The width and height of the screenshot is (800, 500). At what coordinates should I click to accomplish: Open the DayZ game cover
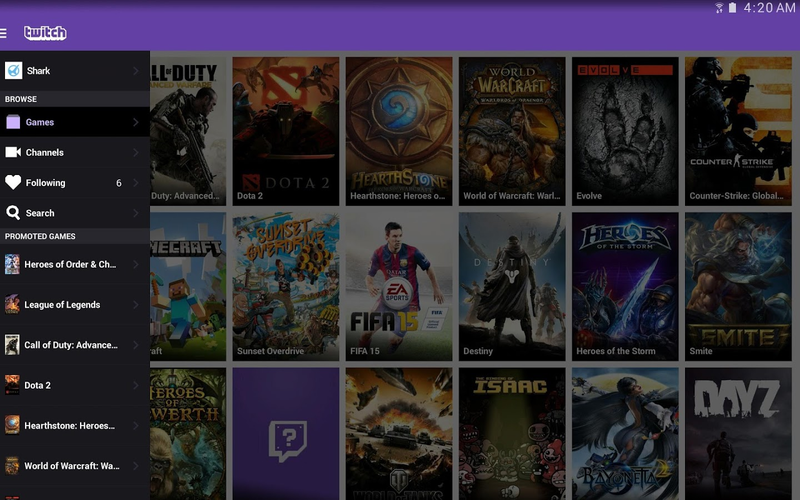[738, 434]
